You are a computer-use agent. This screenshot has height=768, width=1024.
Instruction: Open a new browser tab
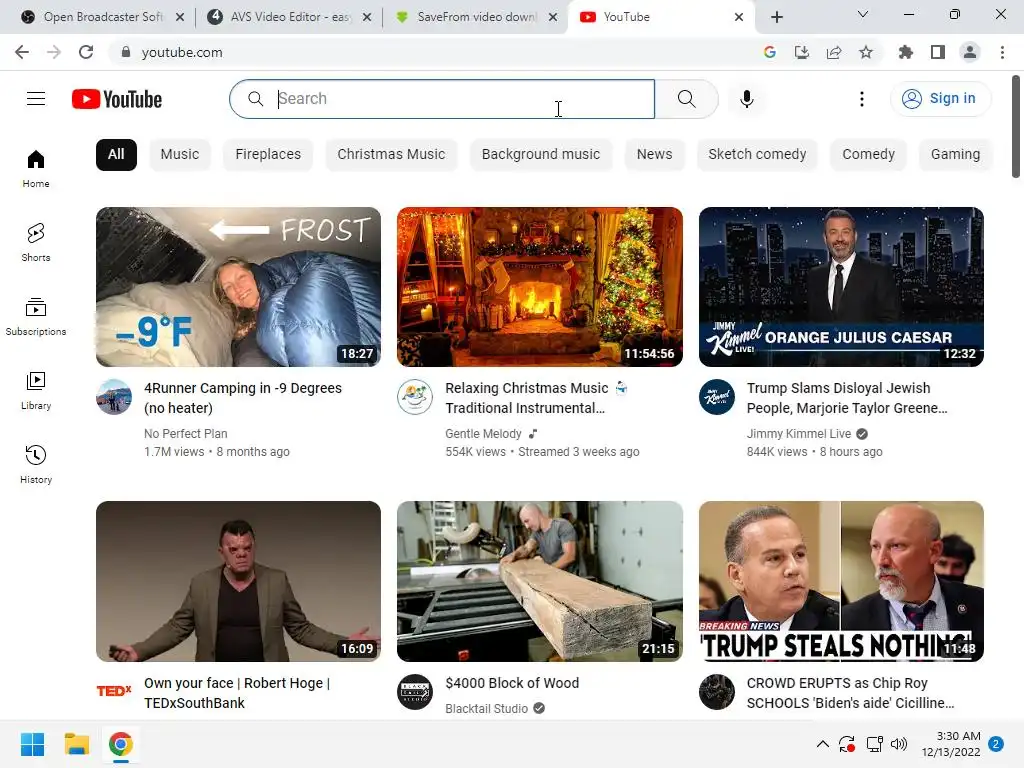pyautogui.click(x=776, y=17)
